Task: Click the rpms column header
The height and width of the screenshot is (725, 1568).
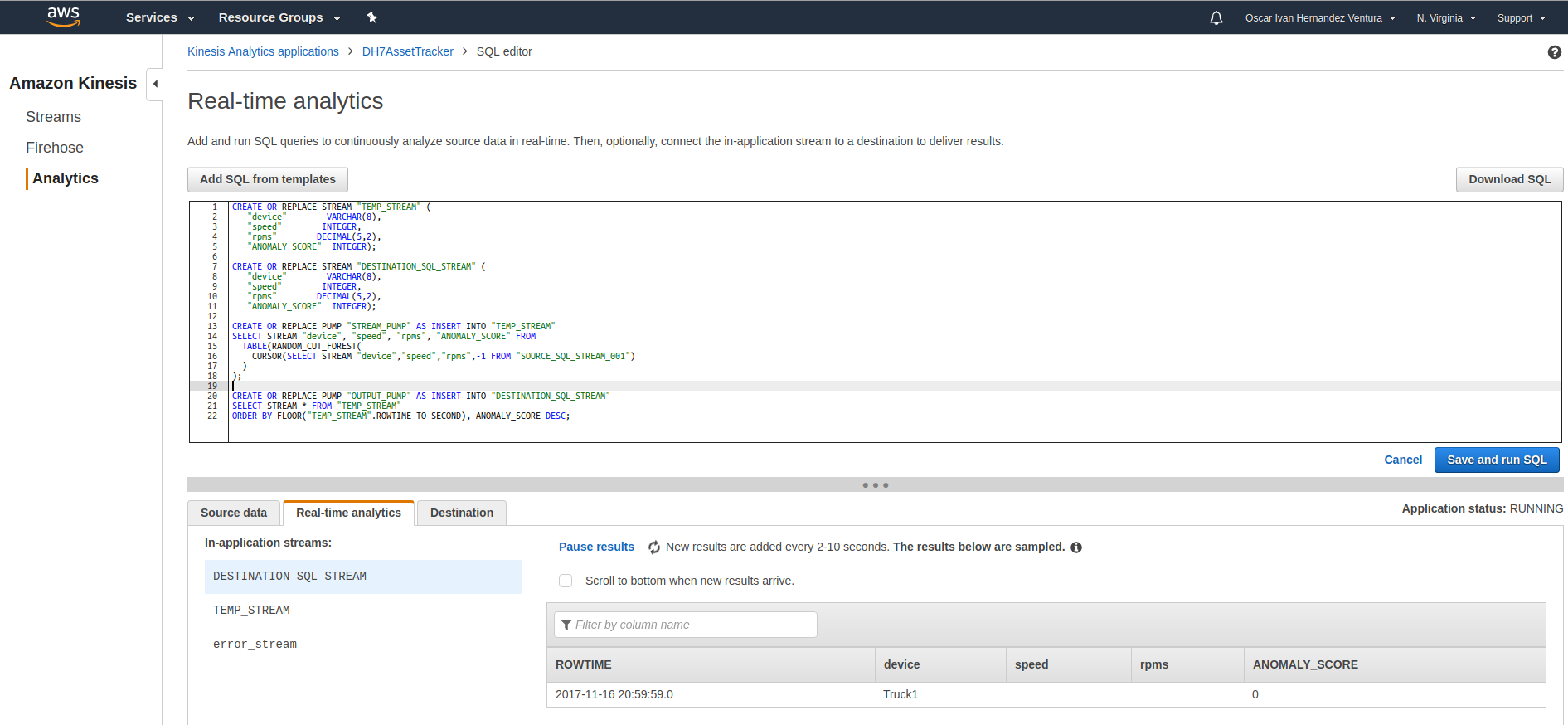Action: tap(1187, 664)
